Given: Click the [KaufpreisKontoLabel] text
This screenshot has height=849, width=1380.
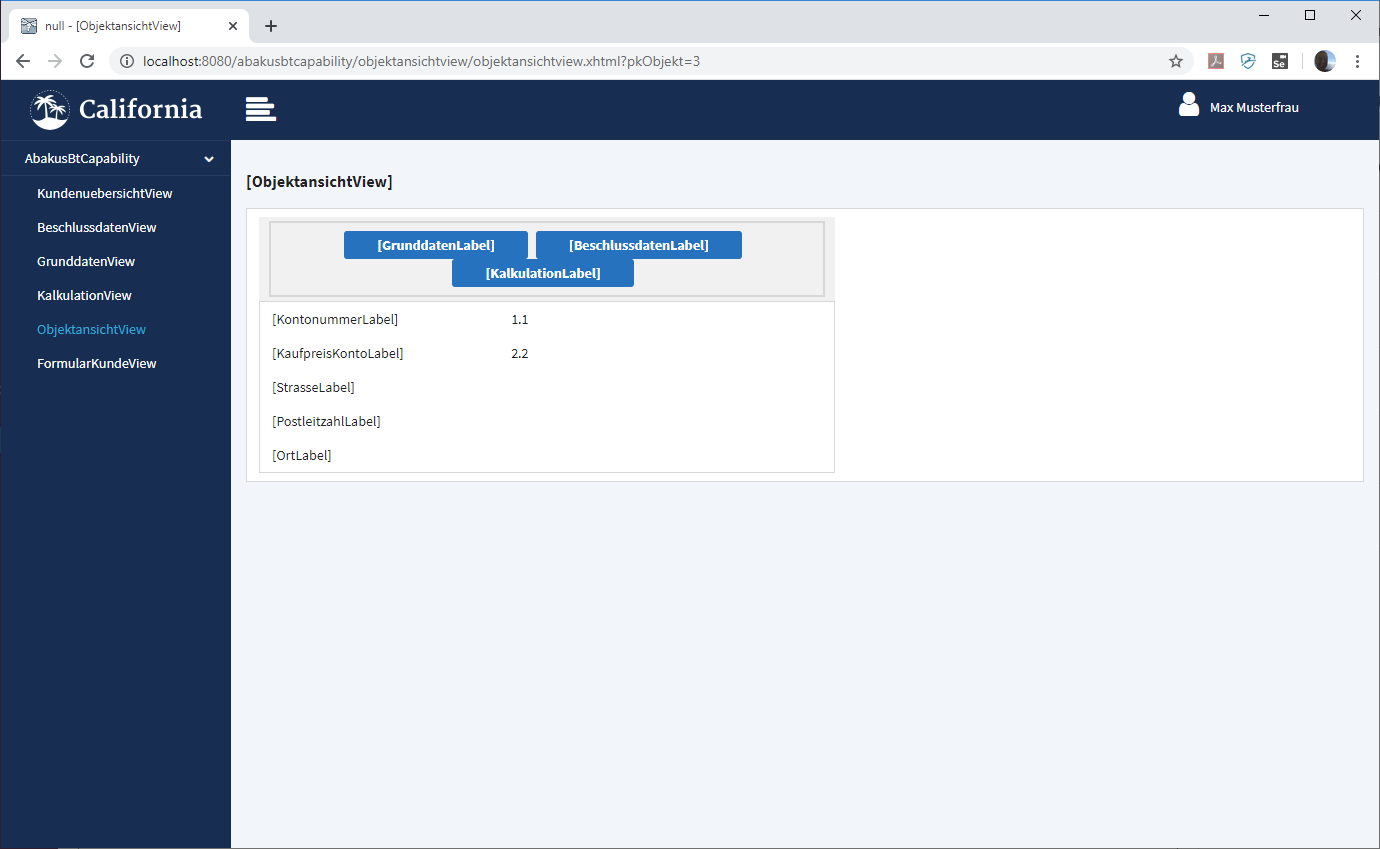Looking at the screenshot, I should [338, 353].
